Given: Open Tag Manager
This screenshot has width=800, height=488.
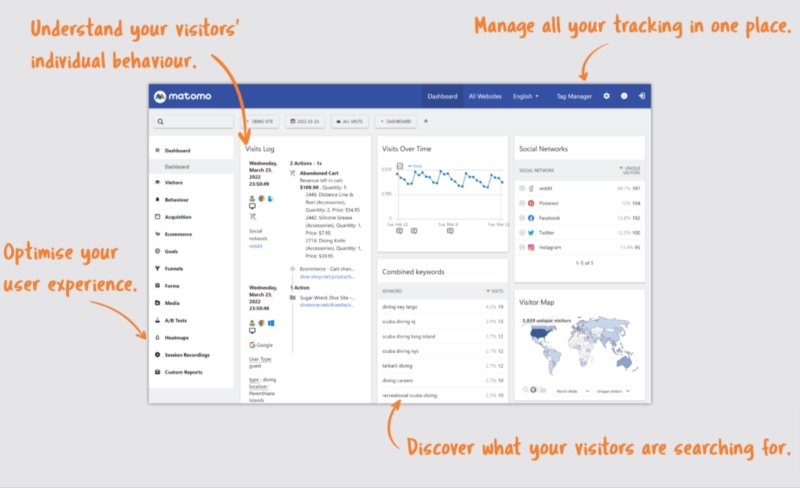Looking at the screenshot, I should [574, 96].
